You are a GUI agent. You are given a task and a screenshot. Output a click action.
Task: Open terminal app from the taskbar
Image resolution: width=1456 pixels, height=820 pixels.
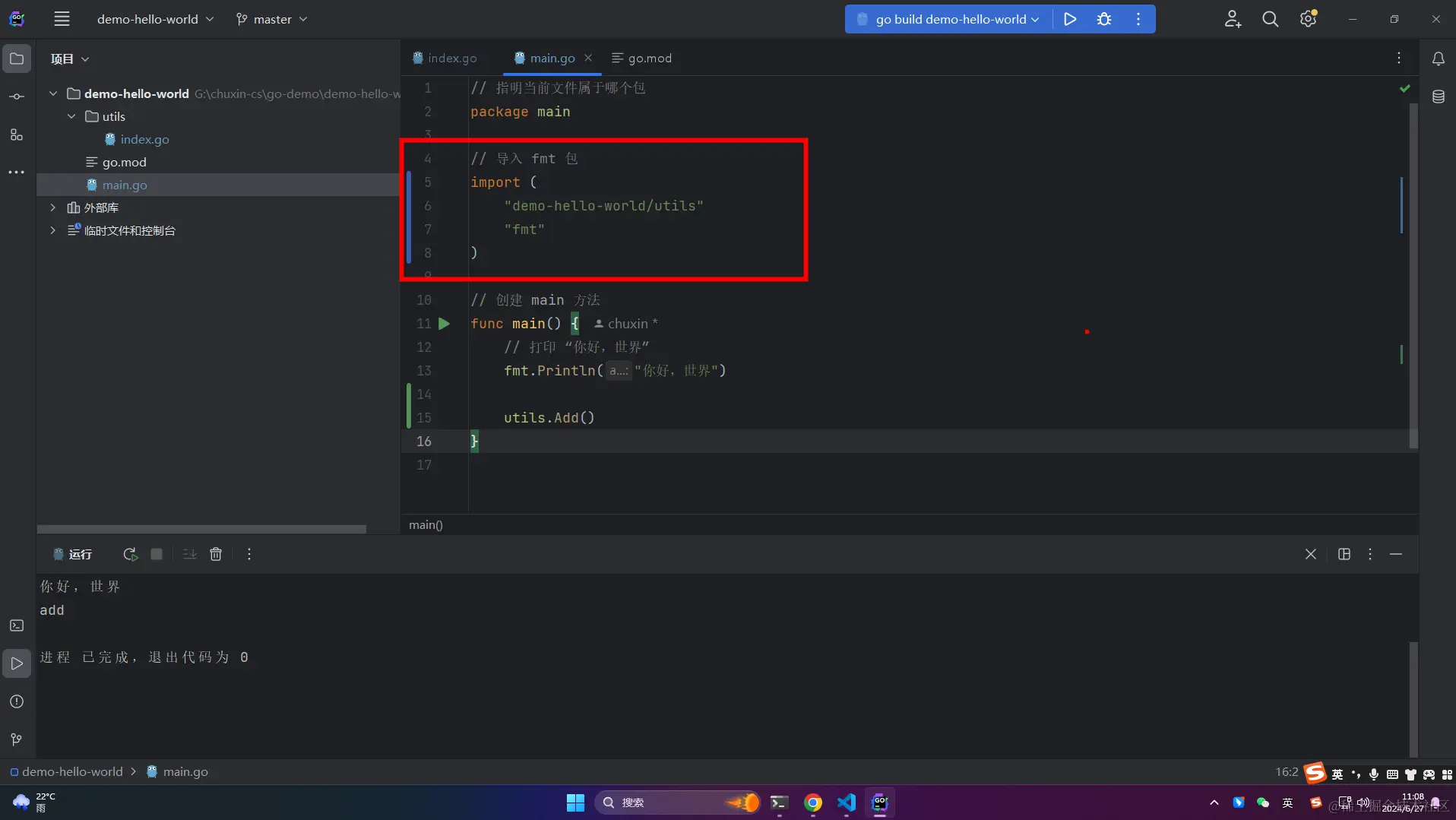tap(779, 803)
